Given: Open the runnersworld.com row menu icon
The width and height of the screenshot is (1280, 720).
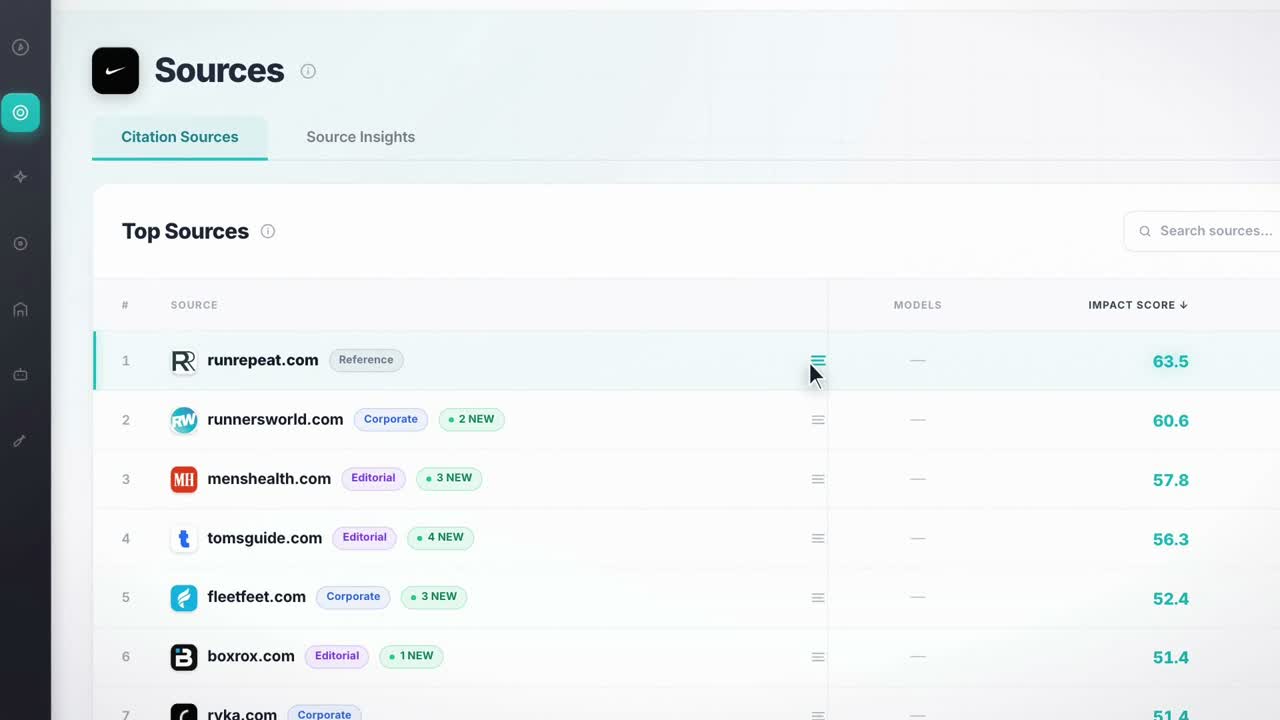Looking at the screenshot, I should pyautogui.click(x=818, y=420).
